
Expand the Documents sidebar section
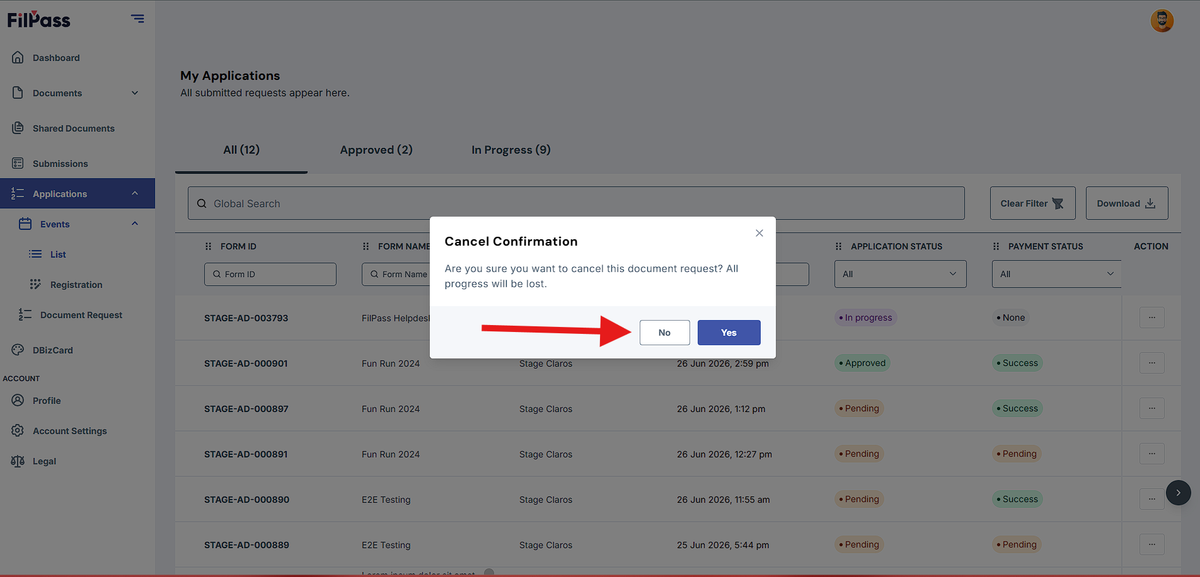(135, 93)
